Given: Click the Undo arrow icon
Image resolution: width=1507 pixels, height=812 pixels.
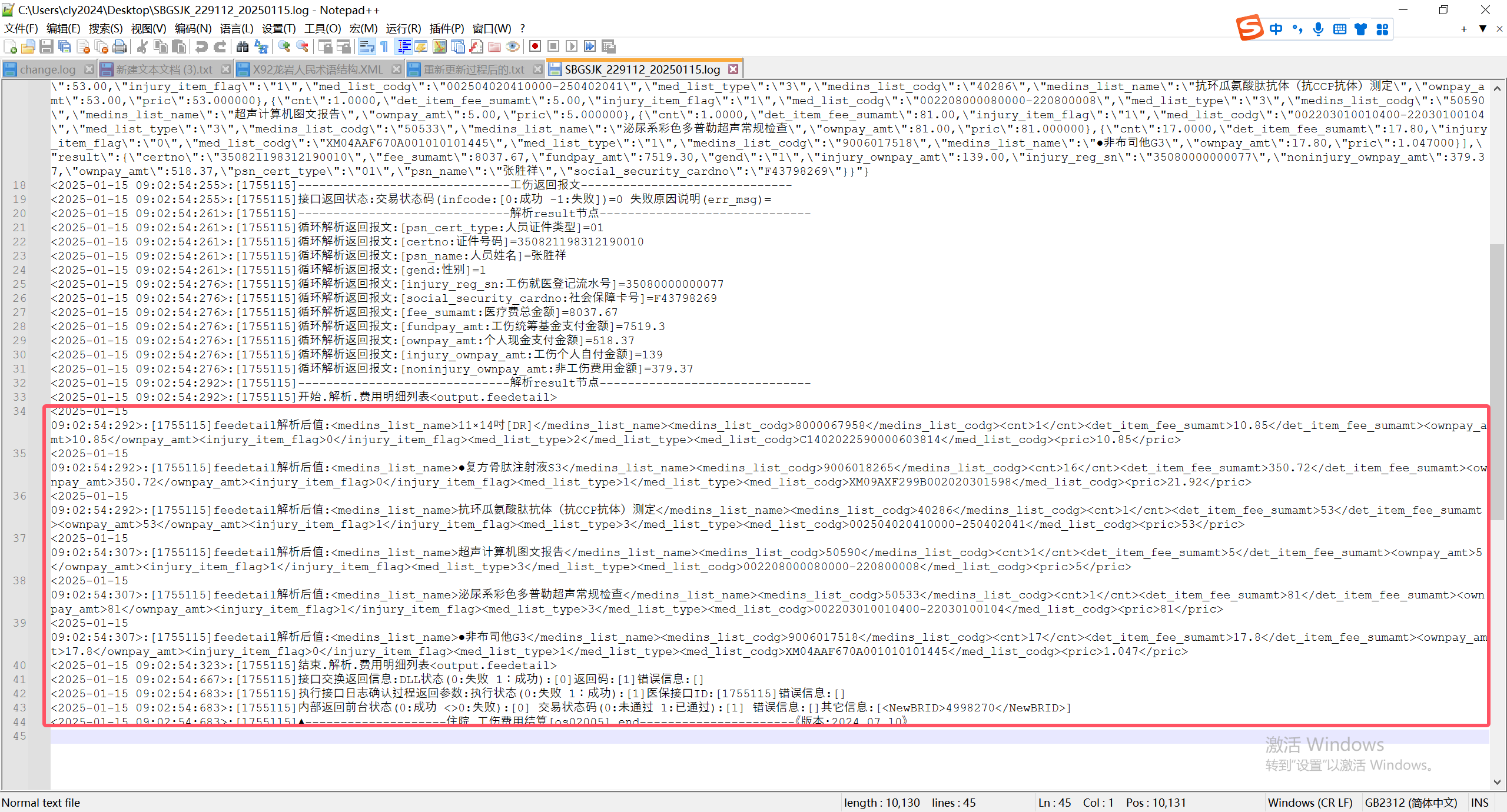Looking at the screenshot, I should (x=201, y=46).
